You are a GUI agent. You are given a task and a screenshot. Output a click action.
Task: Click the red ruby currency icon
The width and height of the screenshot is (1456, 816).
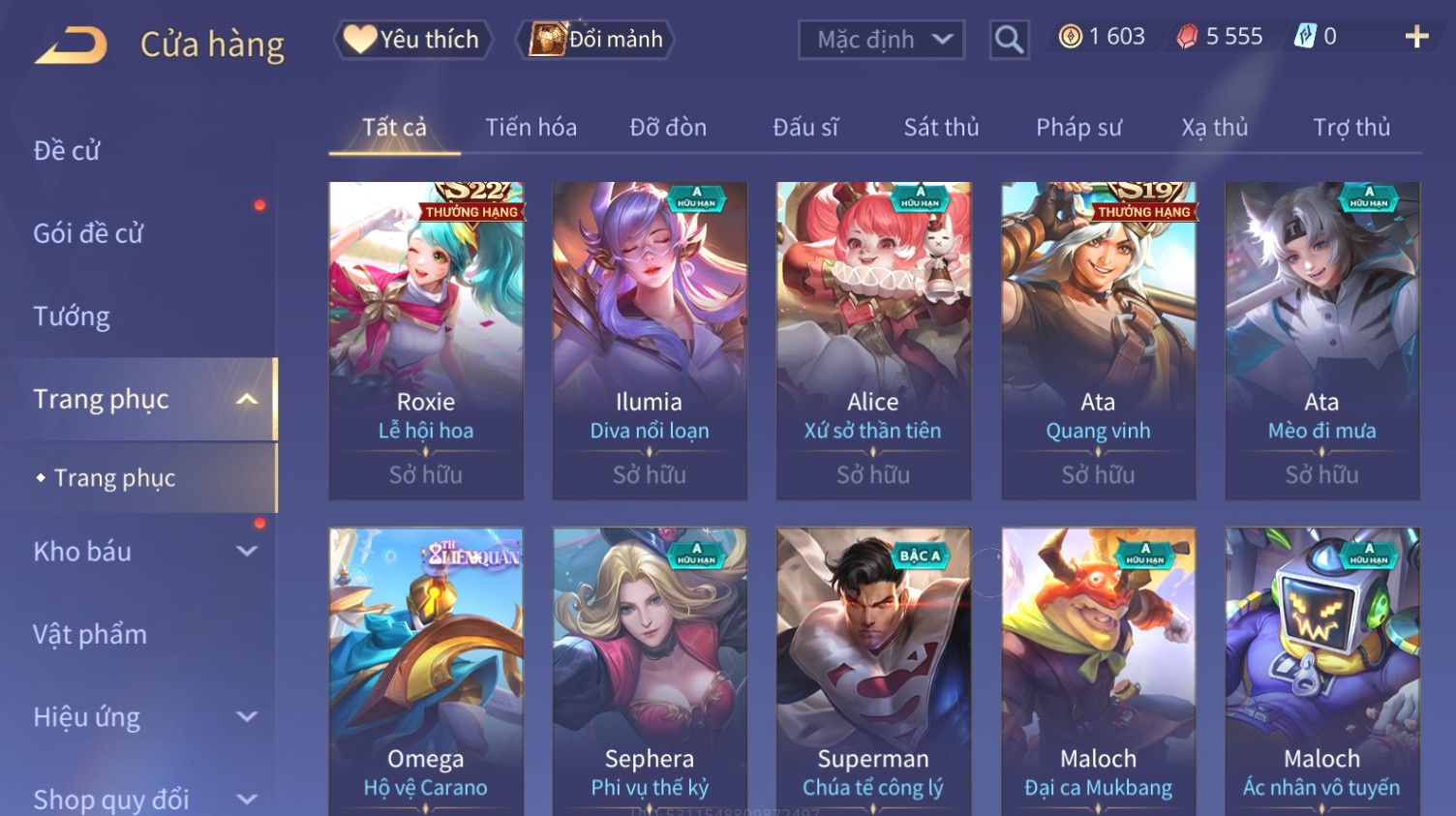click(1187, 37)
